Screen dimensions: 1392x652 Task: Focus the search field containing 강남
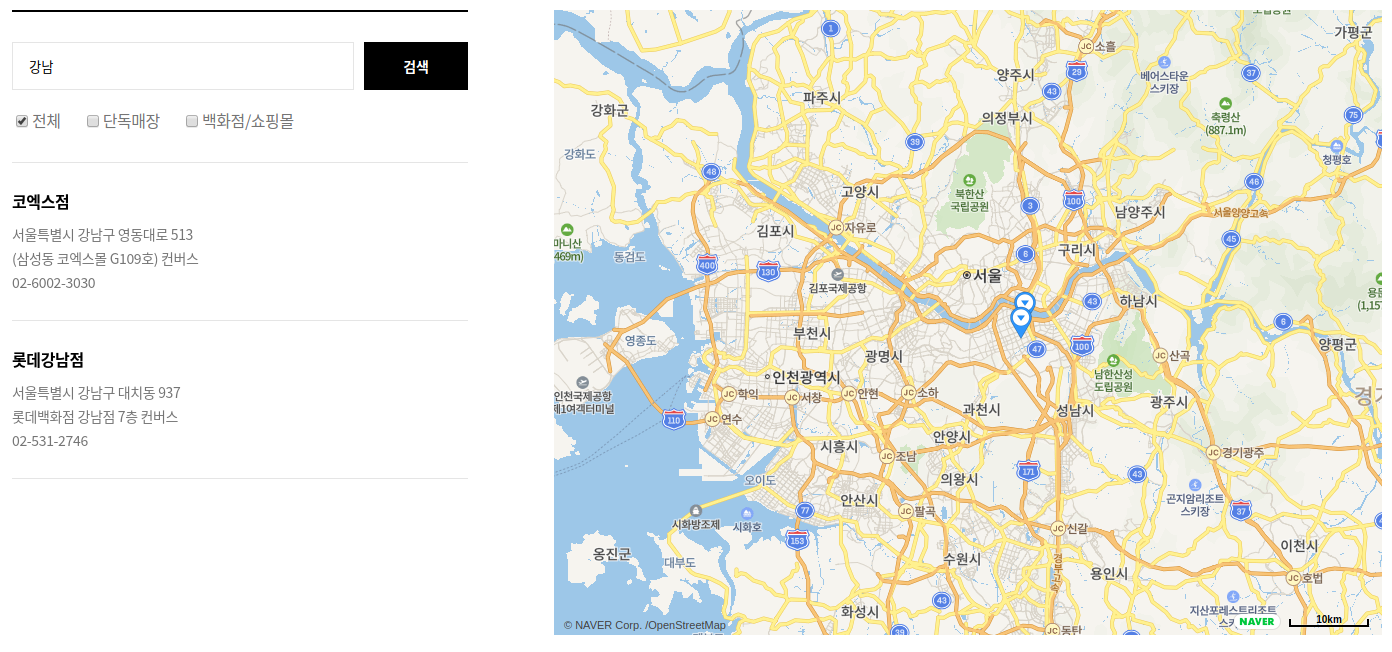pyautogui.click(x=183, y=66)
